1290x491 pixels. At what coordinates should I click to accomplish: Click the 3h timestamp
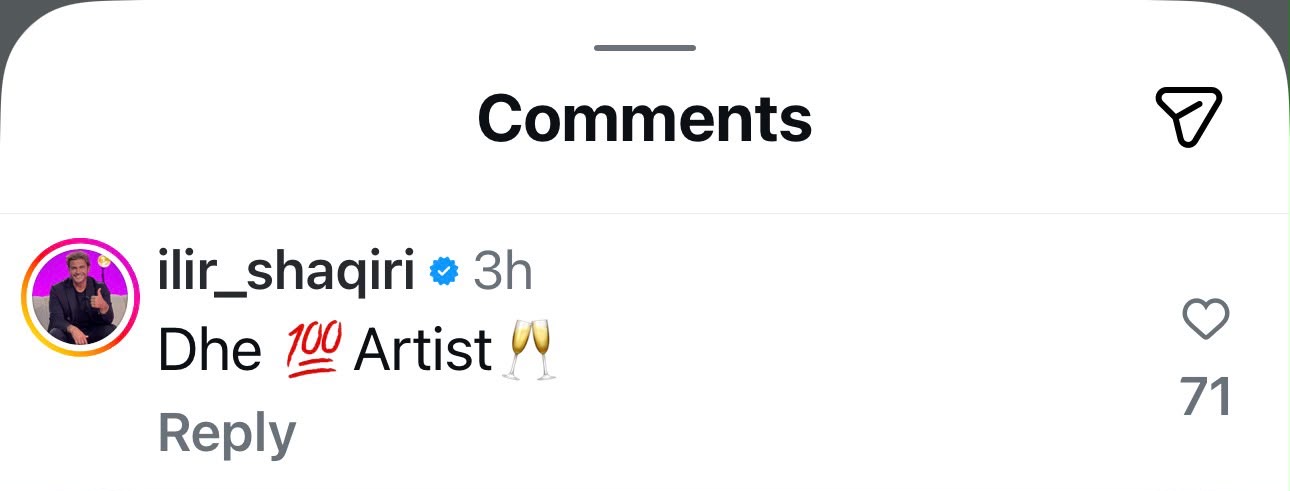click(x=502, y=271)
